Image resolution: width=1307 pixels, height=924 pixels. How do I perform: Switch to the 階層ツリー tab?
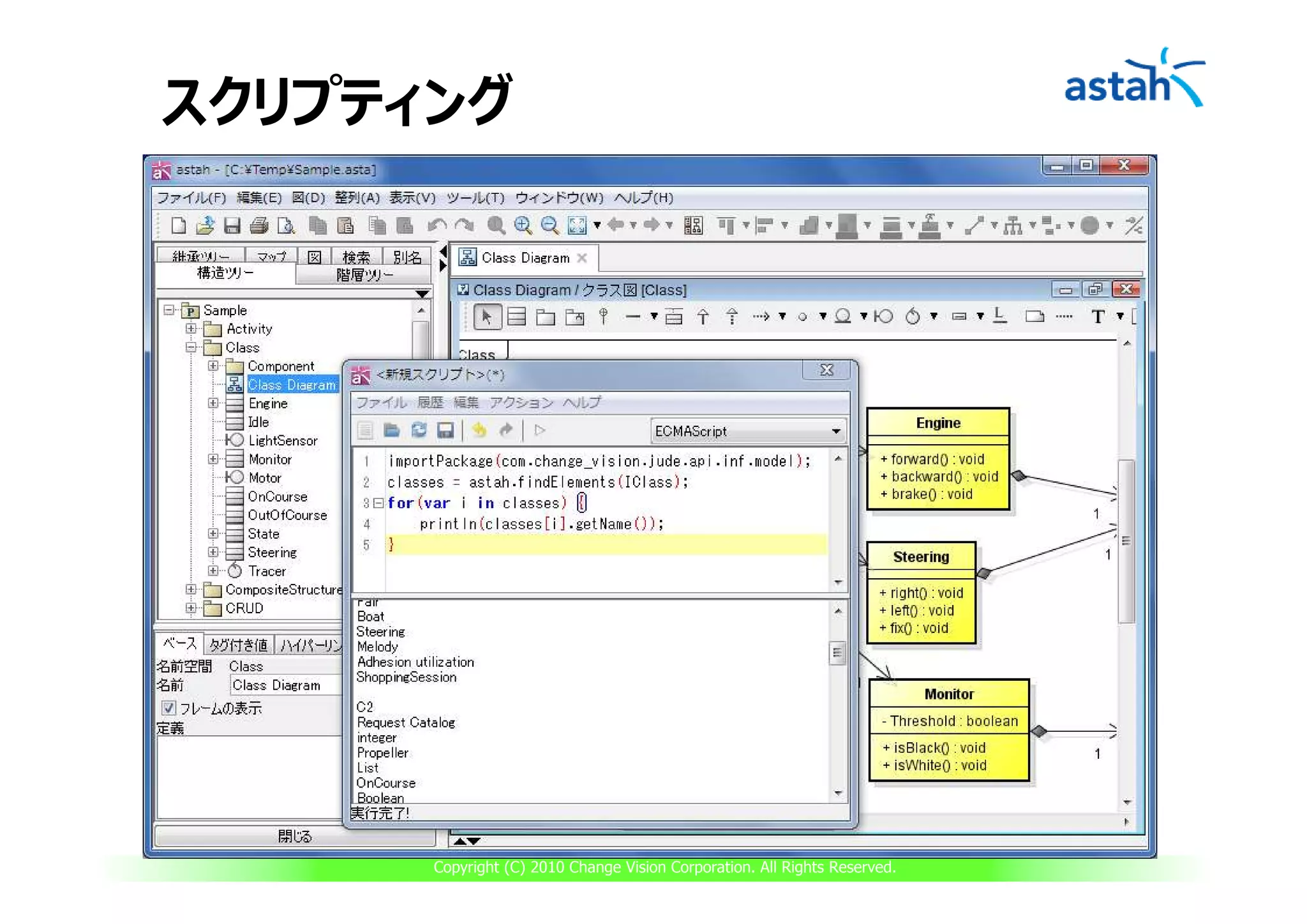click(364, 275)
